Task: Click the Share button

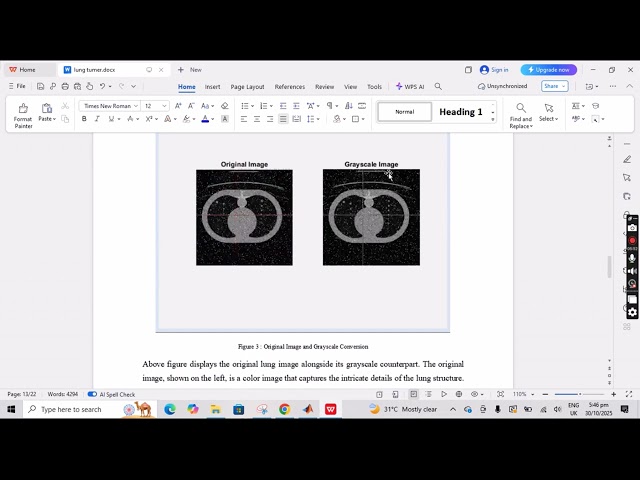Action: coord(555,86)
